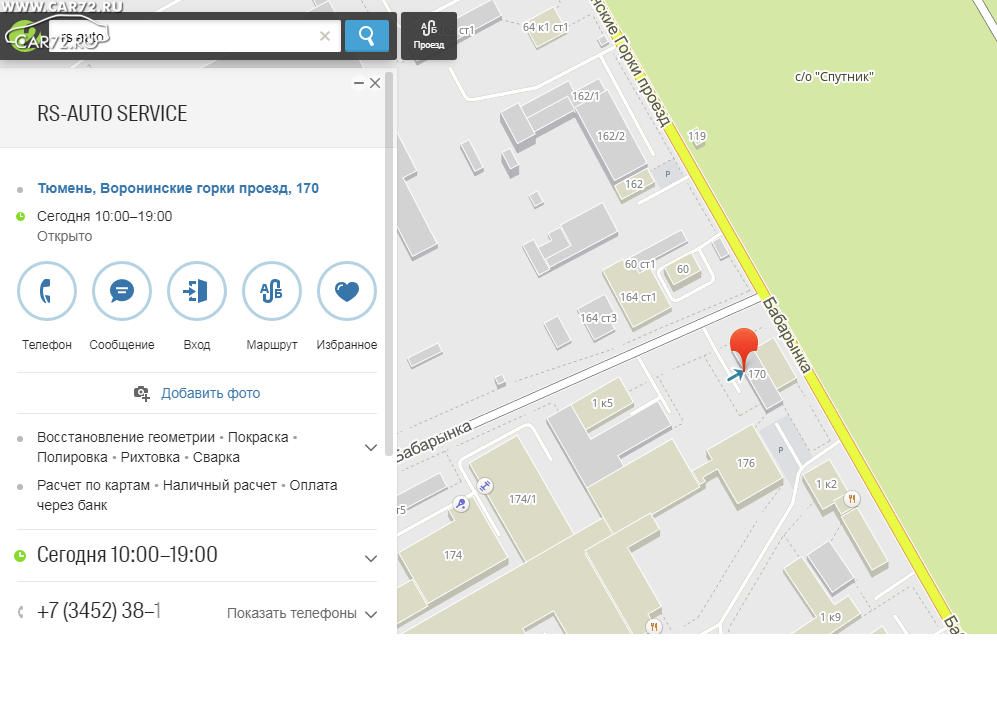Click the restaurant marker beside building 1 к2
The width and height of the screenshot is (997, 708).
pyautogui.click(x=852, y=499)
